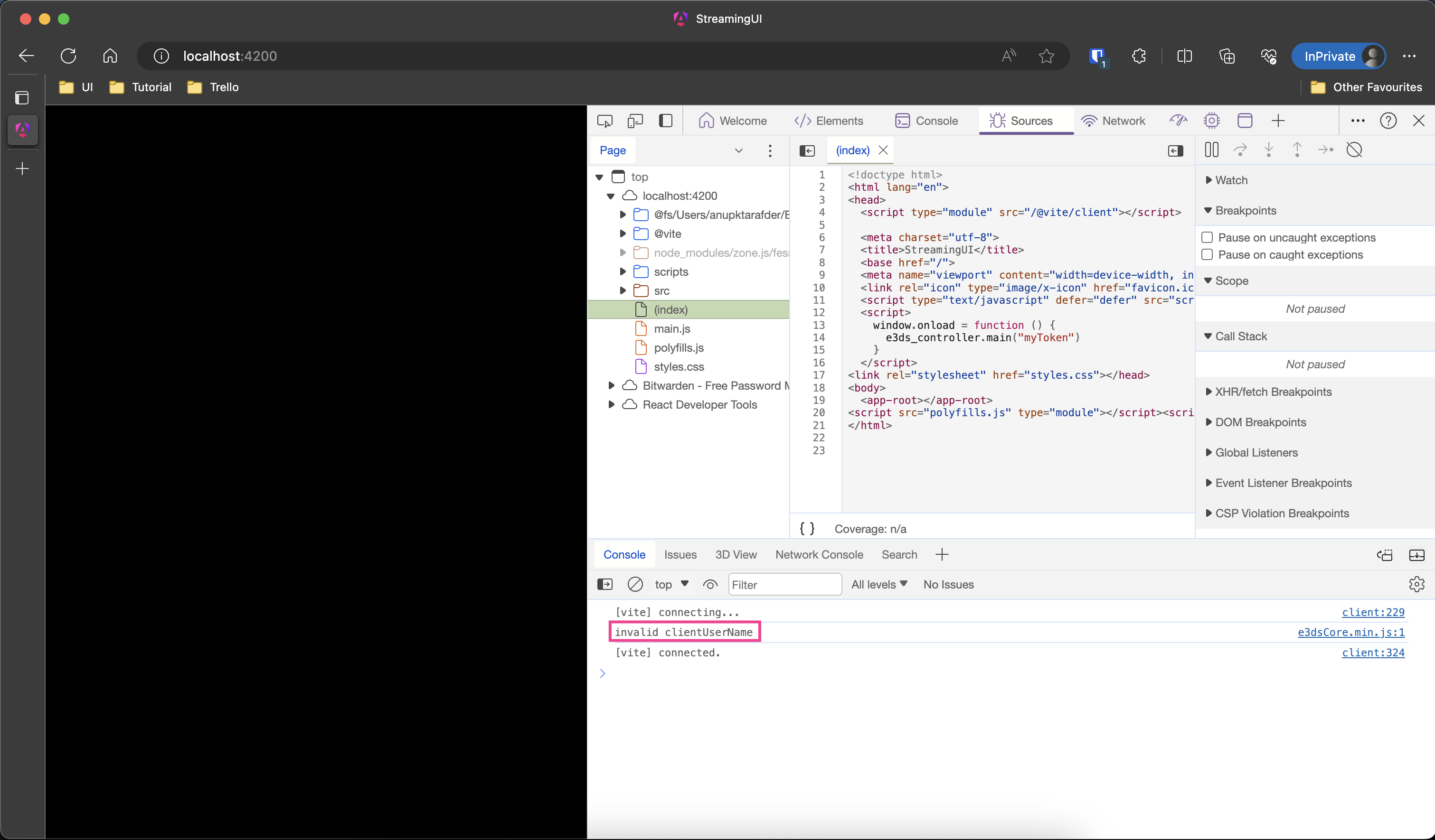The image size is (1435, 840).
Task: Open the client:324 source link
Action: (1373, 653)
